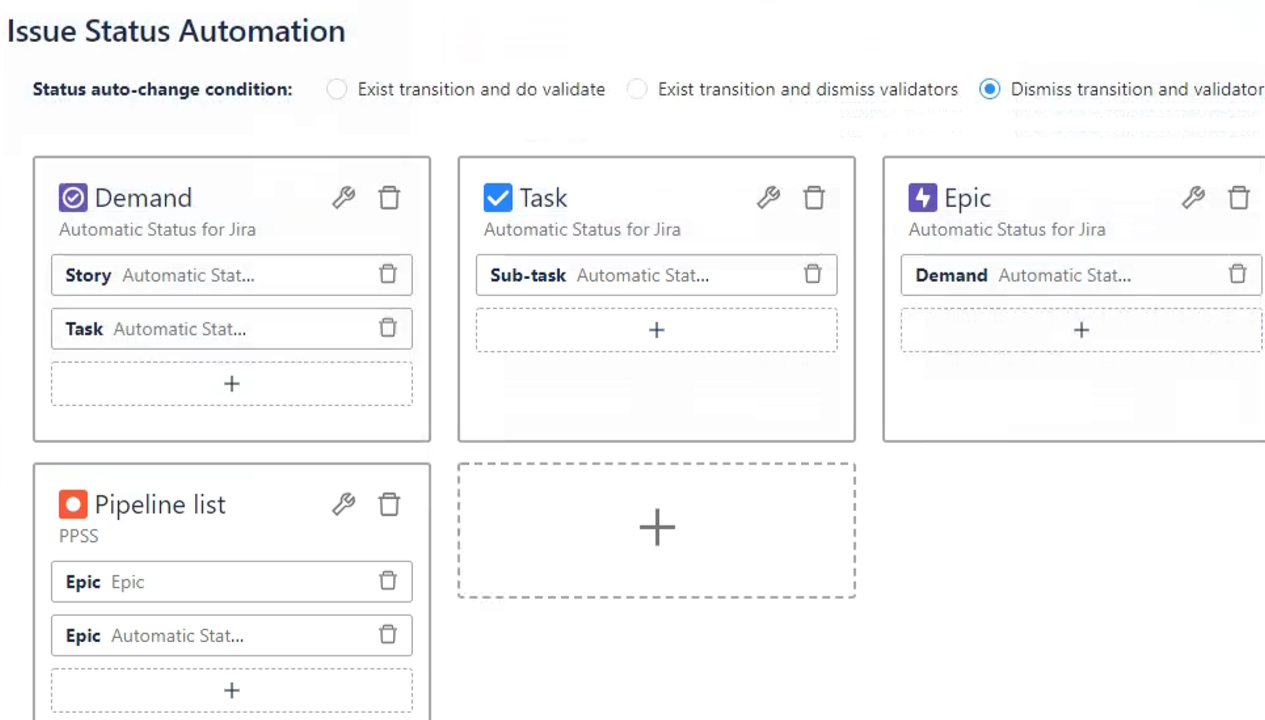
Task: Open wrench settings for Task card
Action: click(768, 198)
